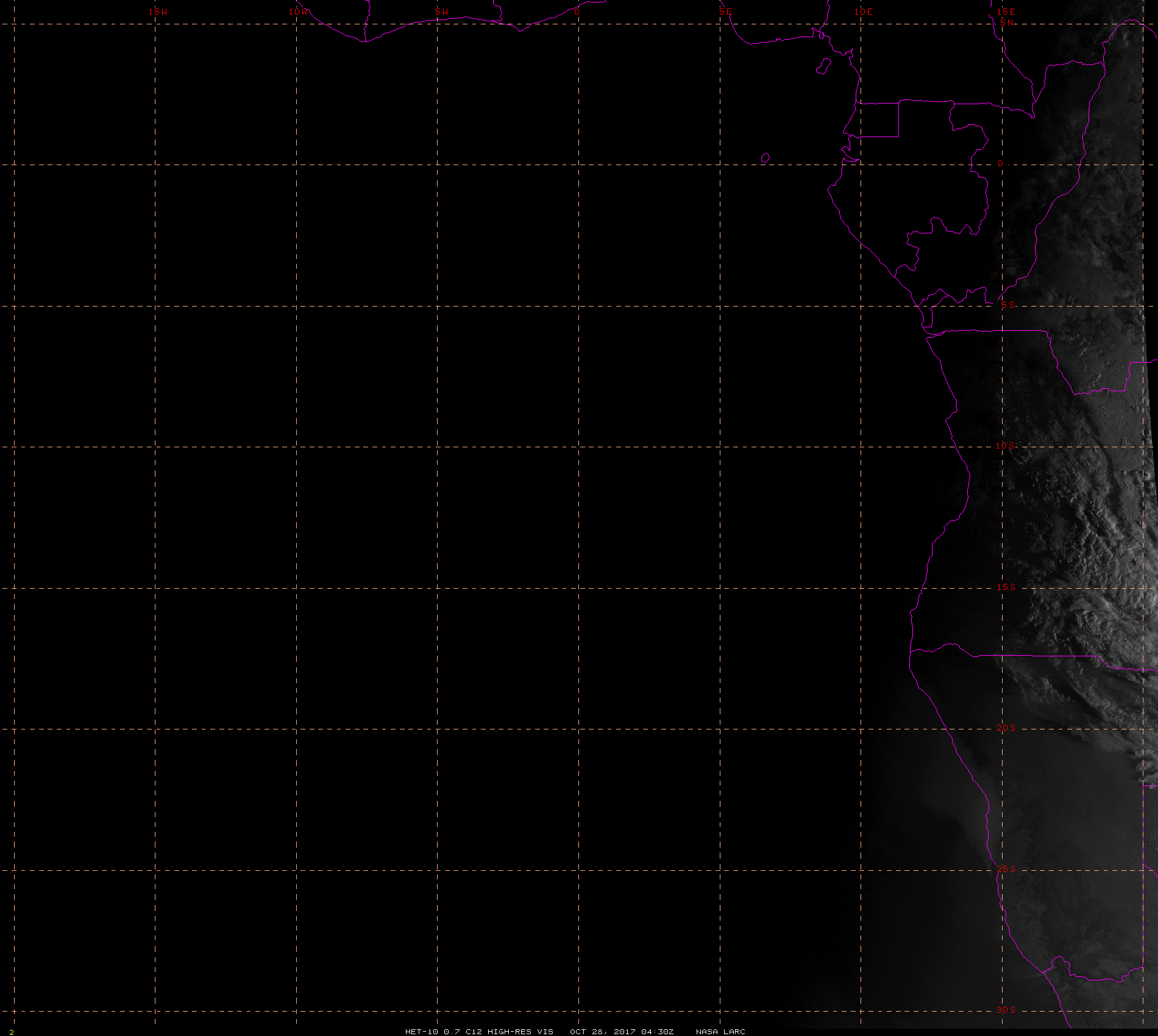The height and width of the screenshot is (1036, 1158).
Task: Click the 15W longitude label
Action: pos(158,12)
